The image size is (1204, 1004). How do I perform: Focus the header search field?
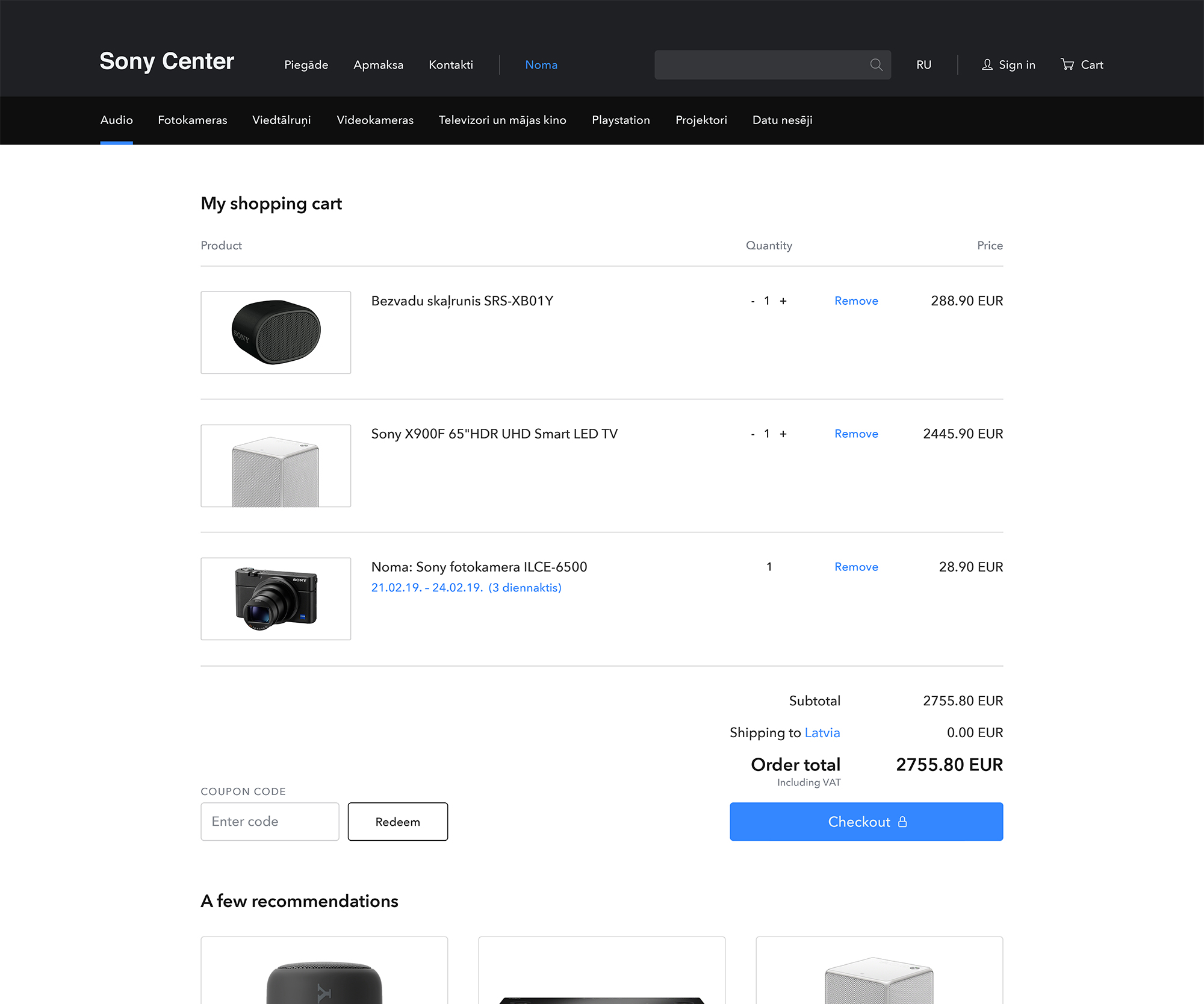pos(772,64)
